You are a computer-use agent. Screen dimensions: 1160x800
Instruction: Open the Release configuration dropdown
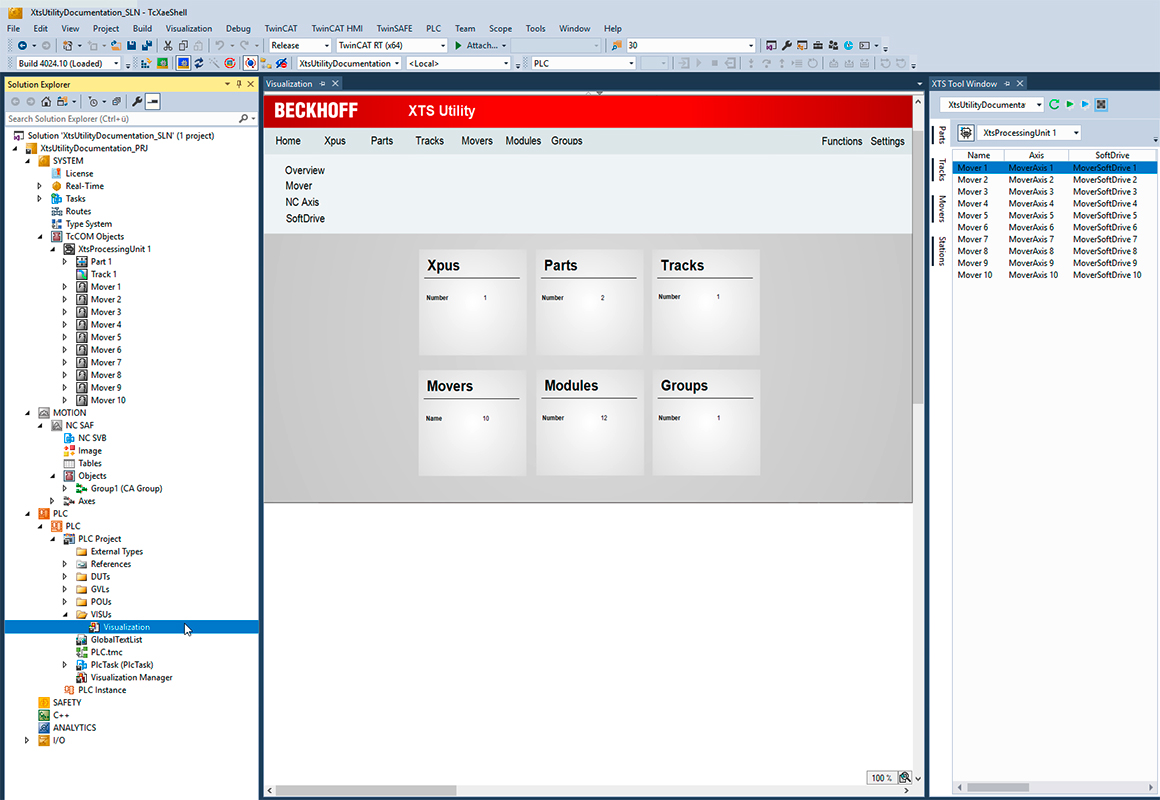pyautogui.click(x=300, y=46)
